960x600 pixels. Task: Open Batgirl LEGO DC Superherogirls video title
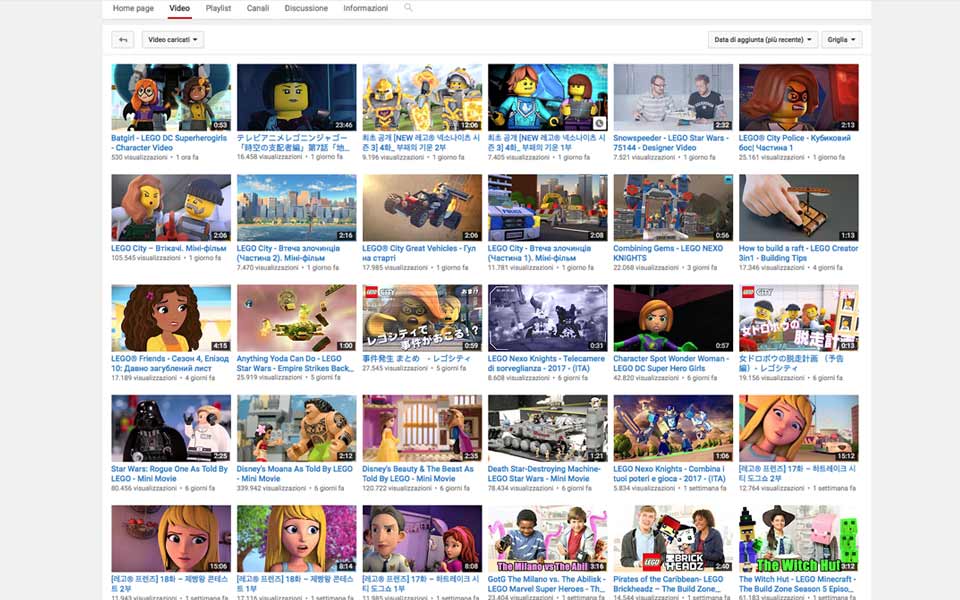[x=169, y=142]
